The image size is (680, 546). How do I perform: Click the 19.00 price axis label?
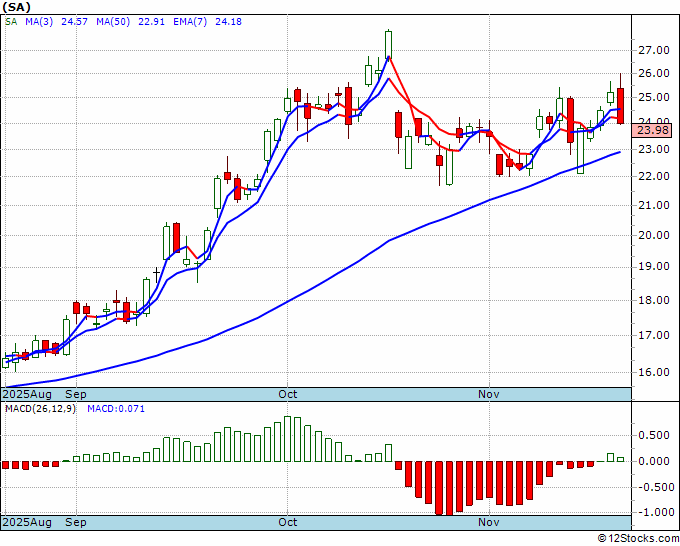point(654,266)
